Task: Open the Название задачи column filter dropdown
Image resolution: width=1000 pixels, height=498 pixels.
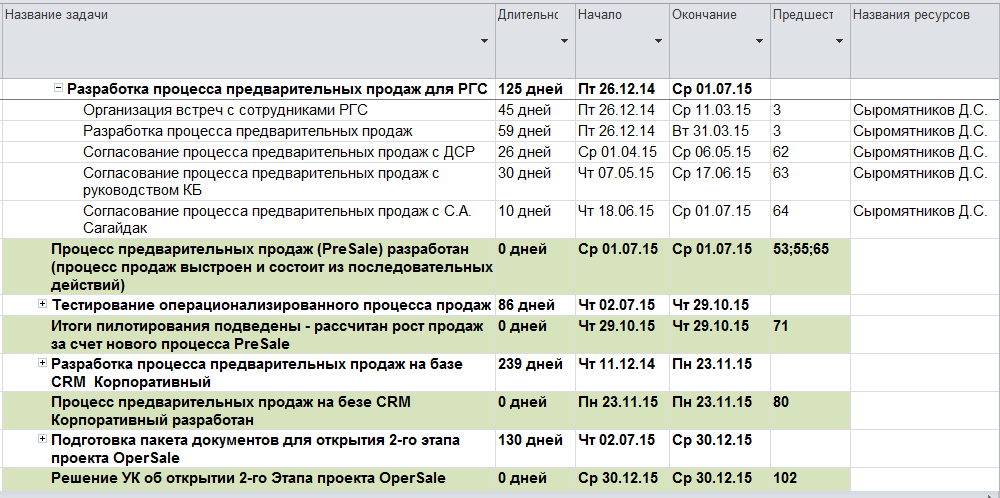Action: coord(484,41)
